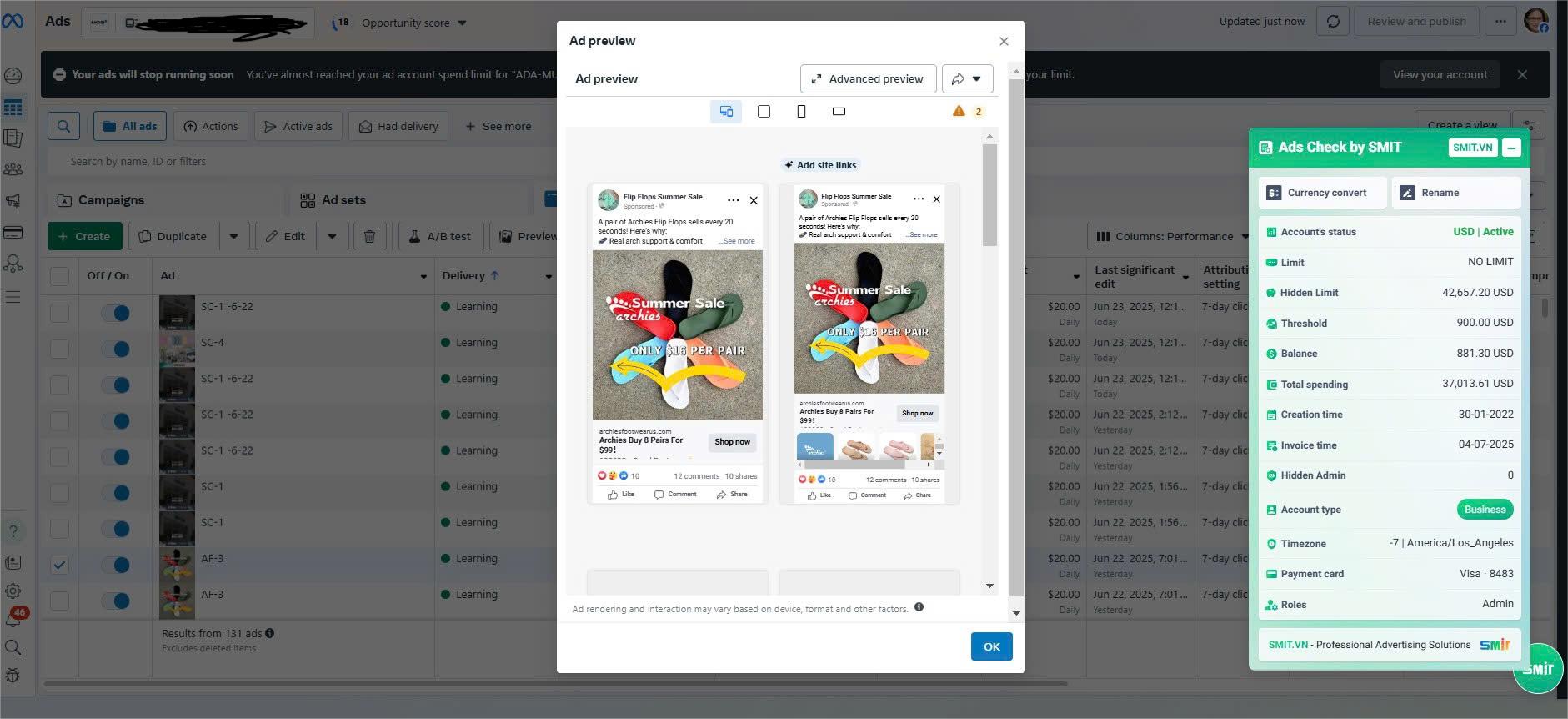Click the megaphone icon in left sidebar
Screen dimensions: 1568x719
[13, 201]
